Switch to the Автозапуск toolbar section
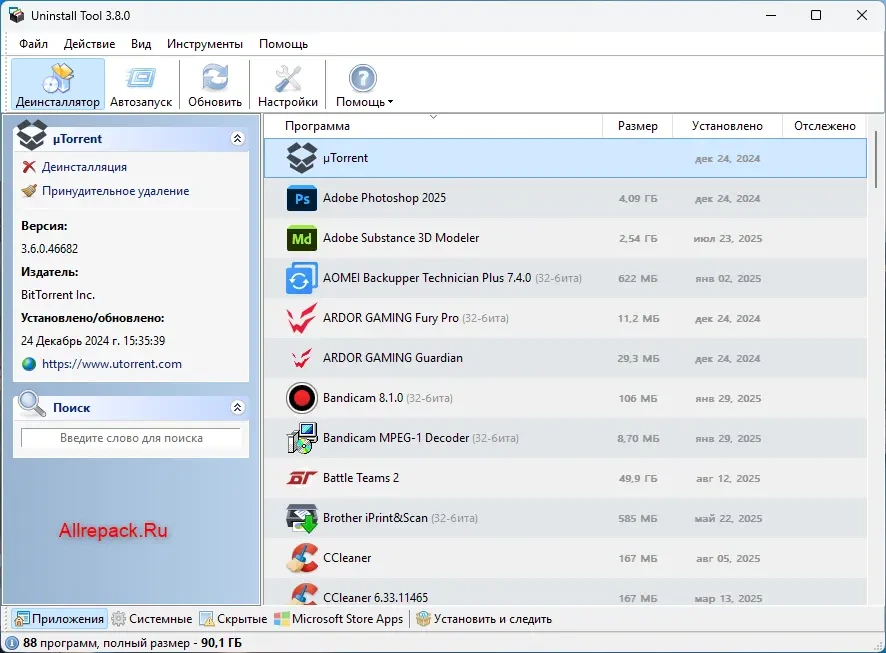Image resolution: width=886 pixels, height=653 pixels. click(x=141, y=84)
